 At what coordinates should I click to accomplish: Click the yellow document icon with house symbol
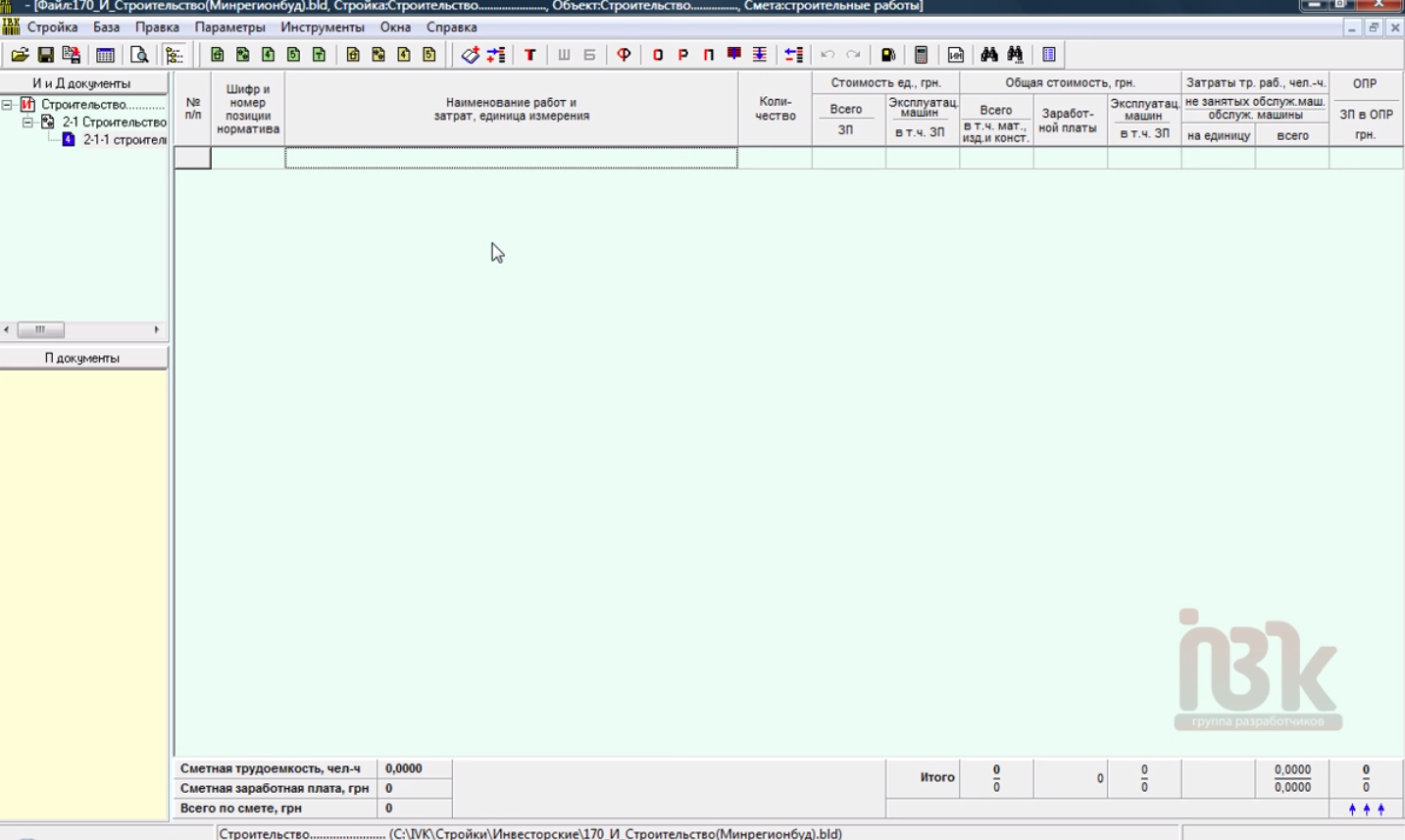[353, 55]
